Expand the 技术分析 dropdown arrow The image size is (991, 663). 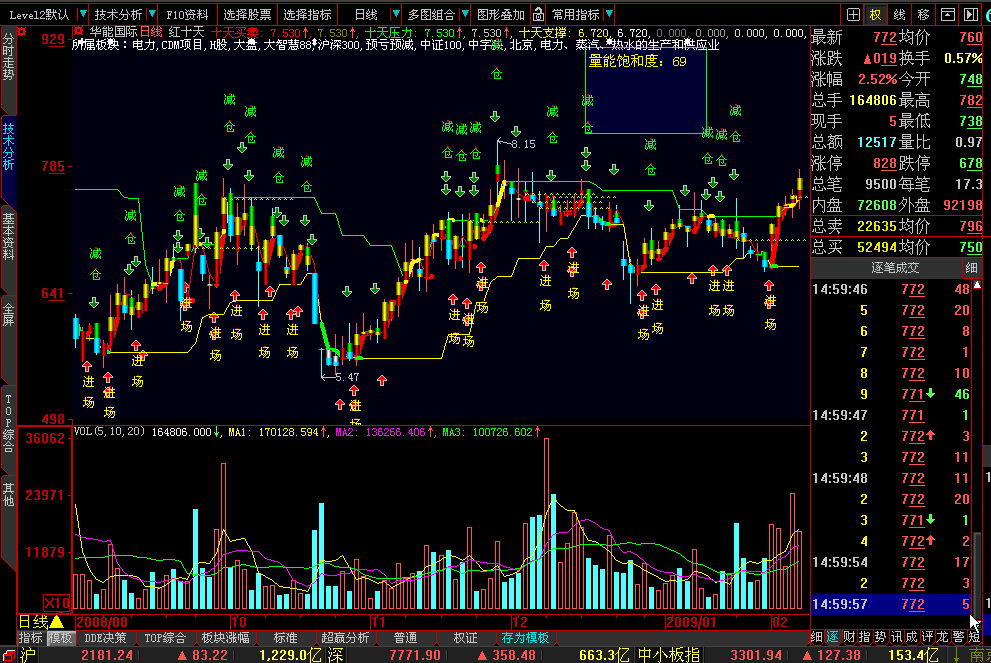pos(152,14)
